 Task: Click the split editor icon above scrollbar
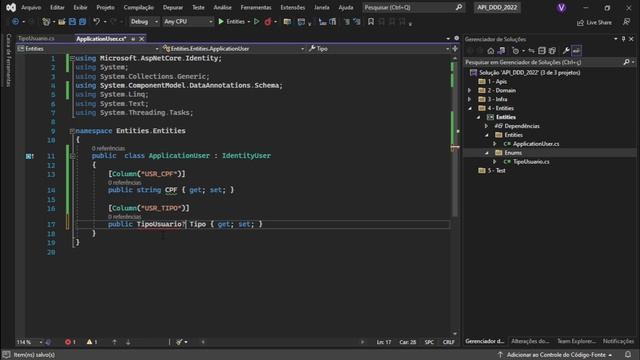coord(455,49)
